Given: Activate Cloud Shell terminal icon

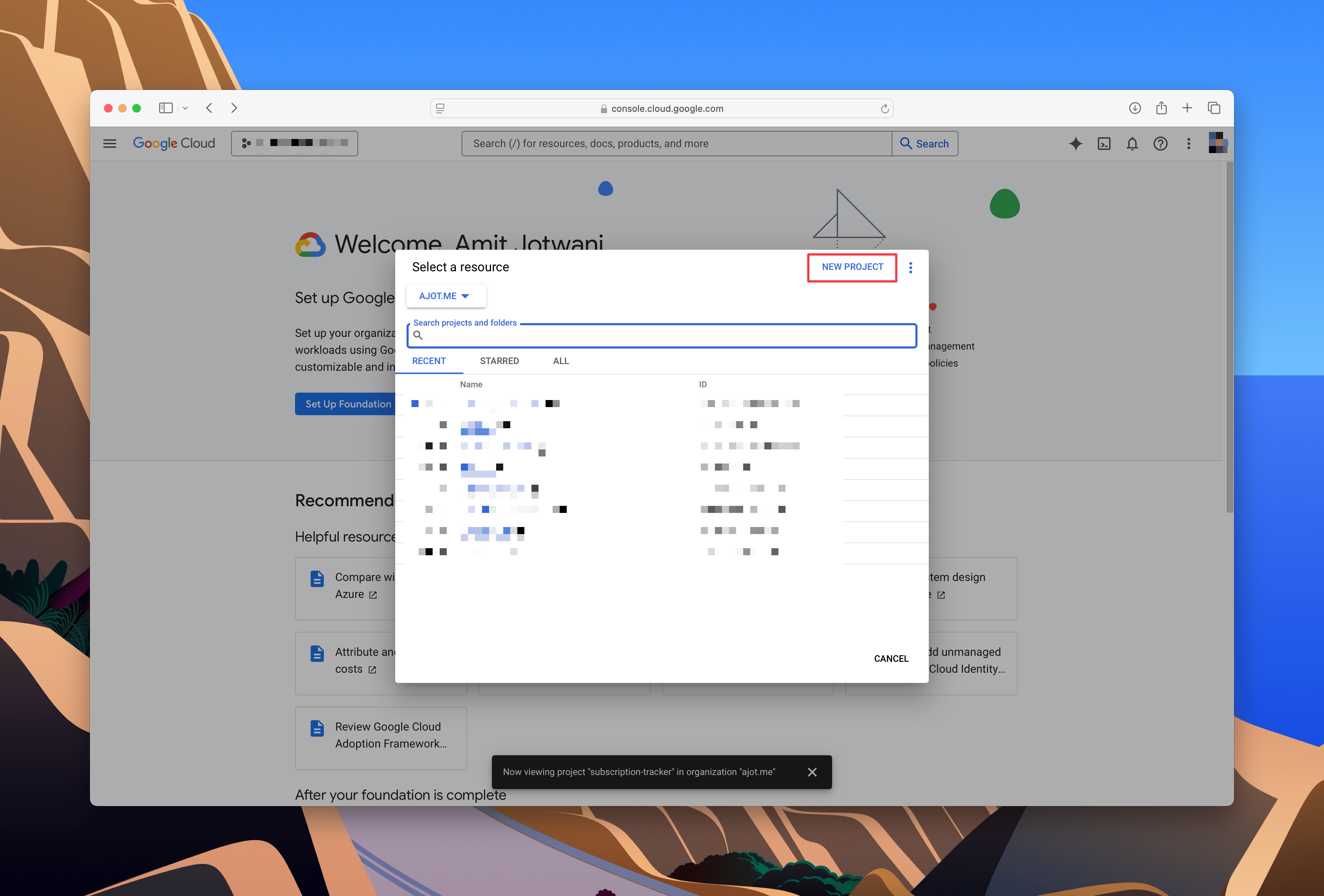Looking at the screenshot, I should pyautogui.click(x=1104, y=144).
